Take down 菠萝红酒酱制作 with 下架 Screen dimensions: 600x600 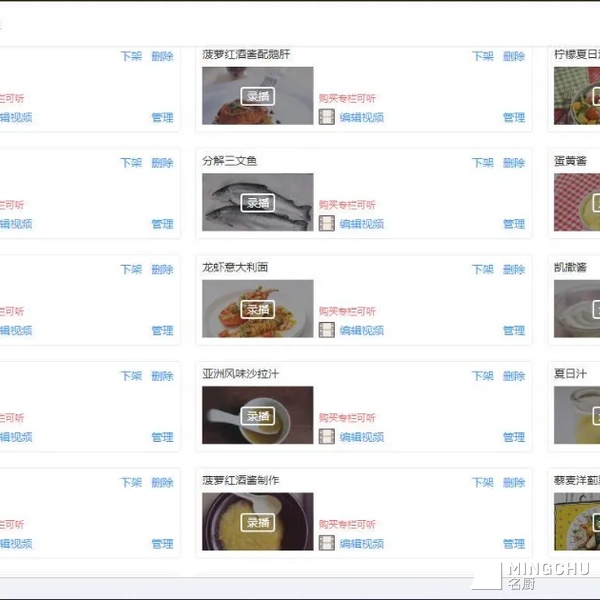click(483, 482)
